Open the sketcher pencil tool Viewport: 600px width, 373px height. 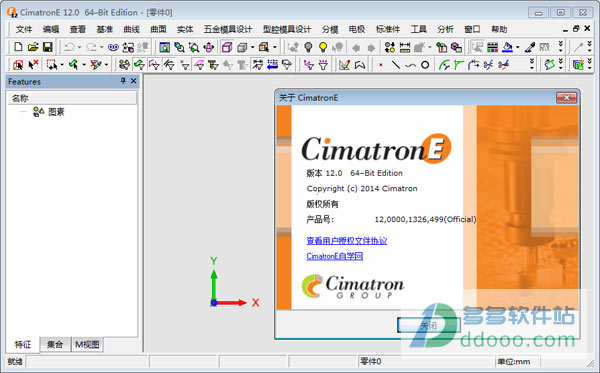(x=344, y=65)
